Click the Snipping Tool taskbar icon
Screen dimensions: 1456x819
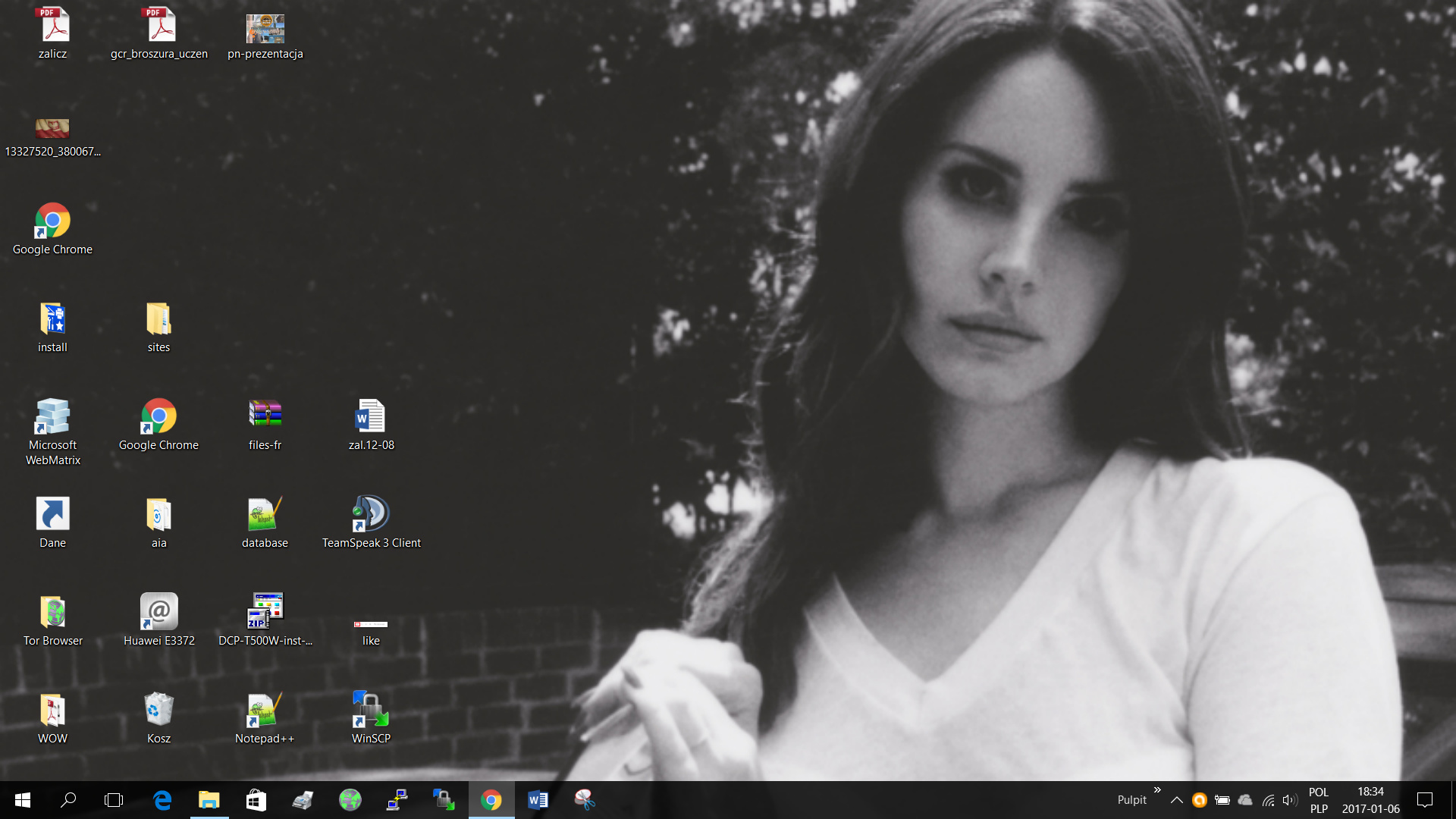point(585,800)
